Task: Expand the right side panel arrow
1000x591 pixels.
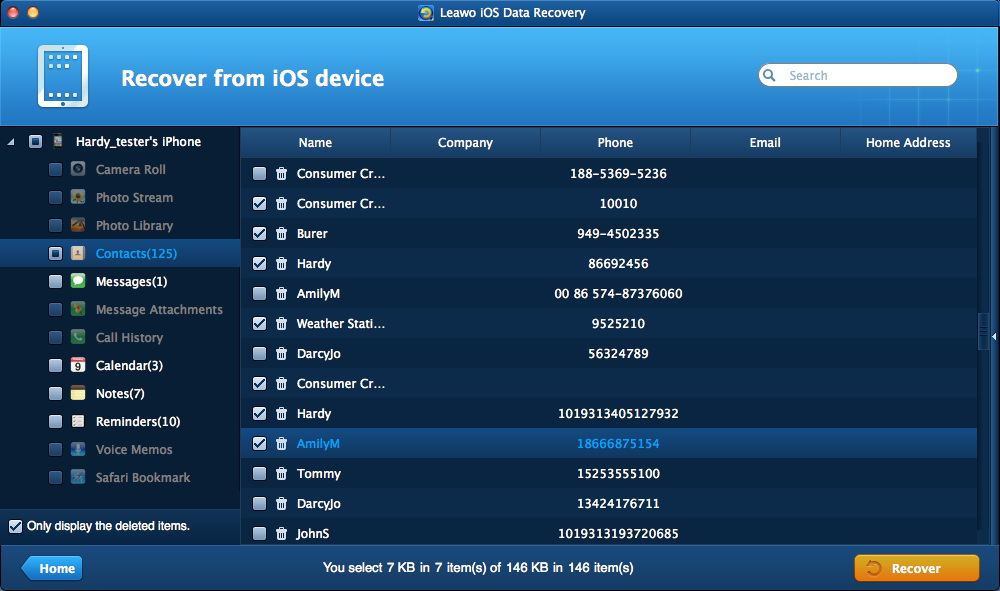Action: 993,338
